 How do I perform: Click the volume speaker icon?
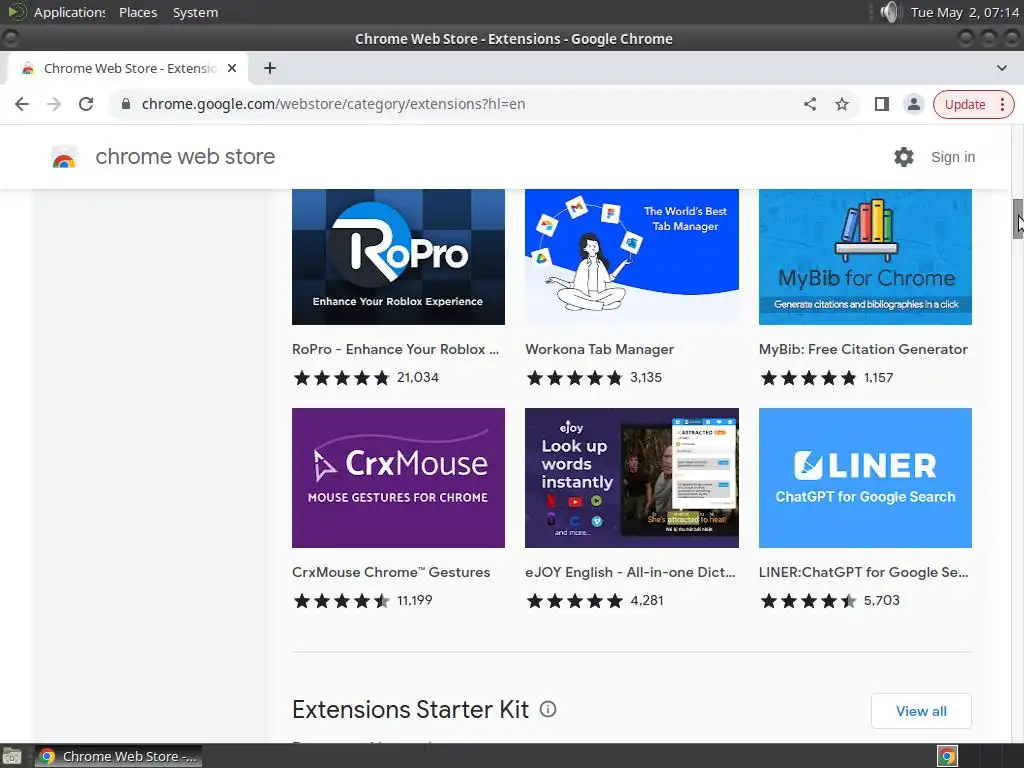tap(889, 12)
